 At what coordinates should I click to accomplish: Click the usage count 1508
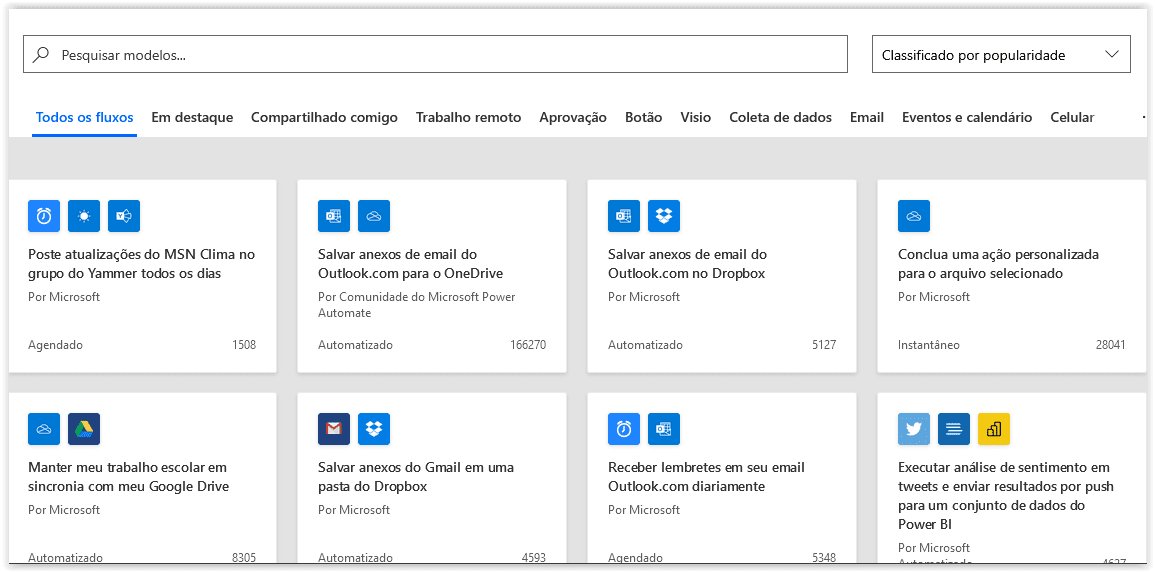244,345
